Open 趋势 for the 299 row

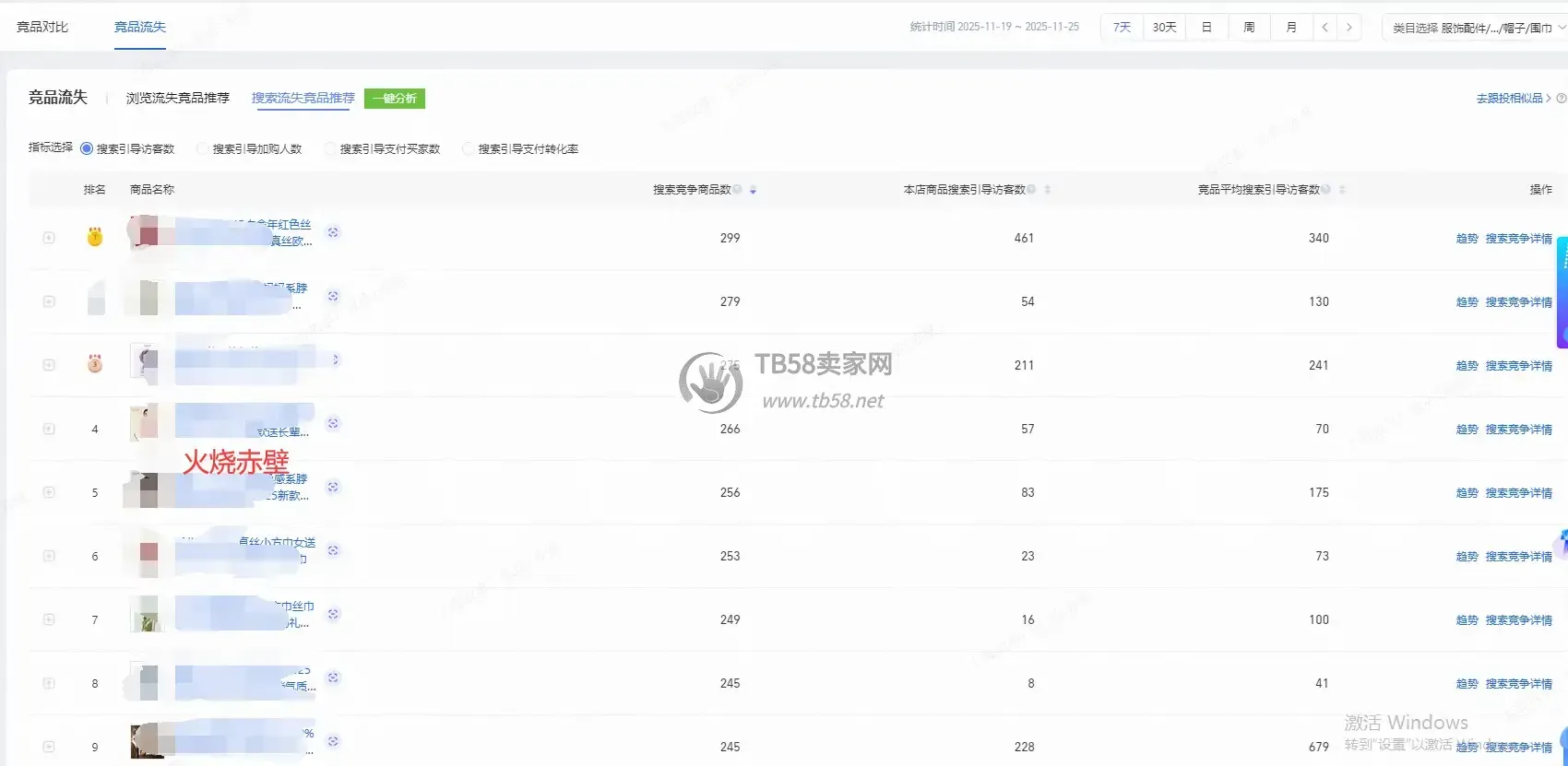pos(1467,239)
